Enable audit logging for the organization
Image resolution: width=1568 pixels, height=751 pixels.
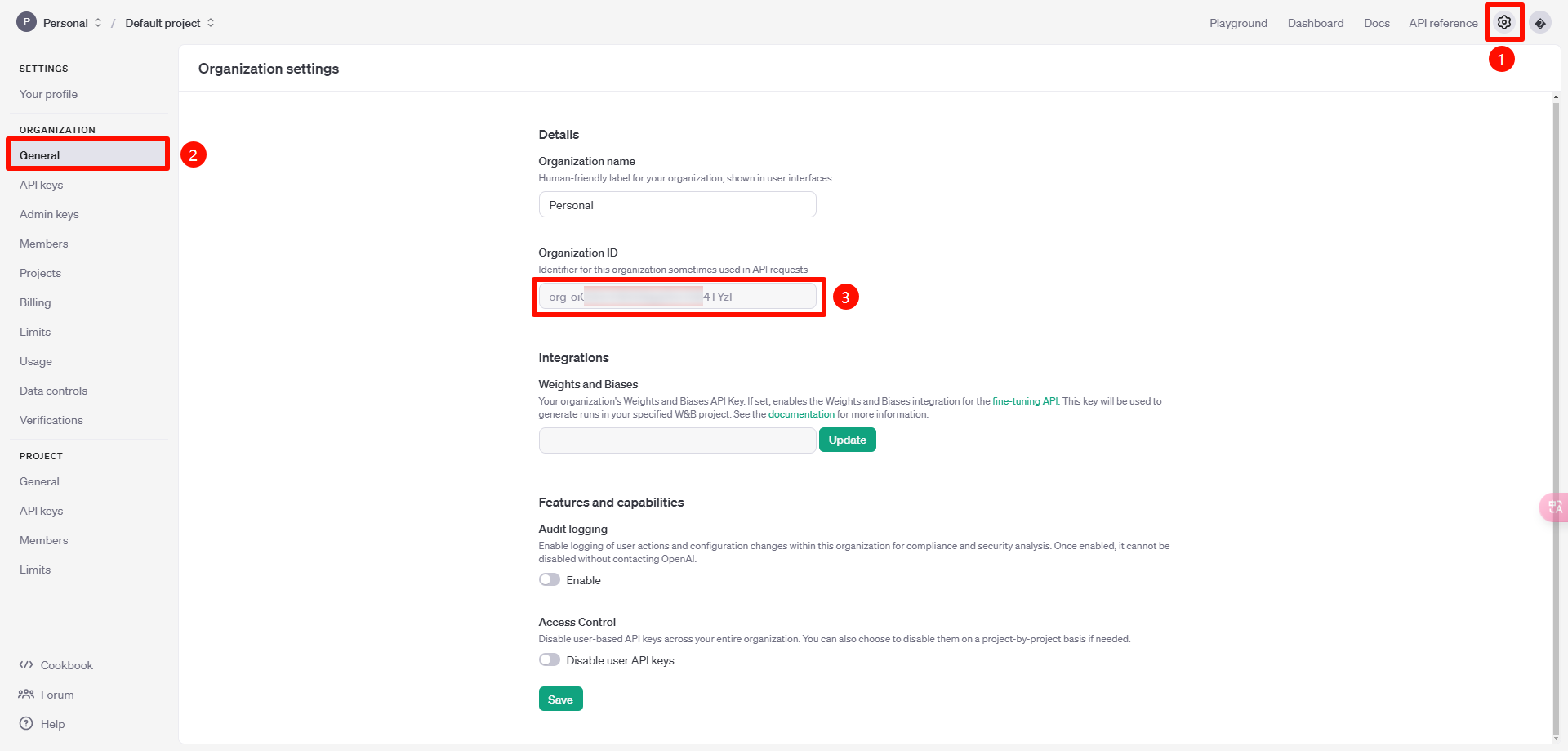549,579
